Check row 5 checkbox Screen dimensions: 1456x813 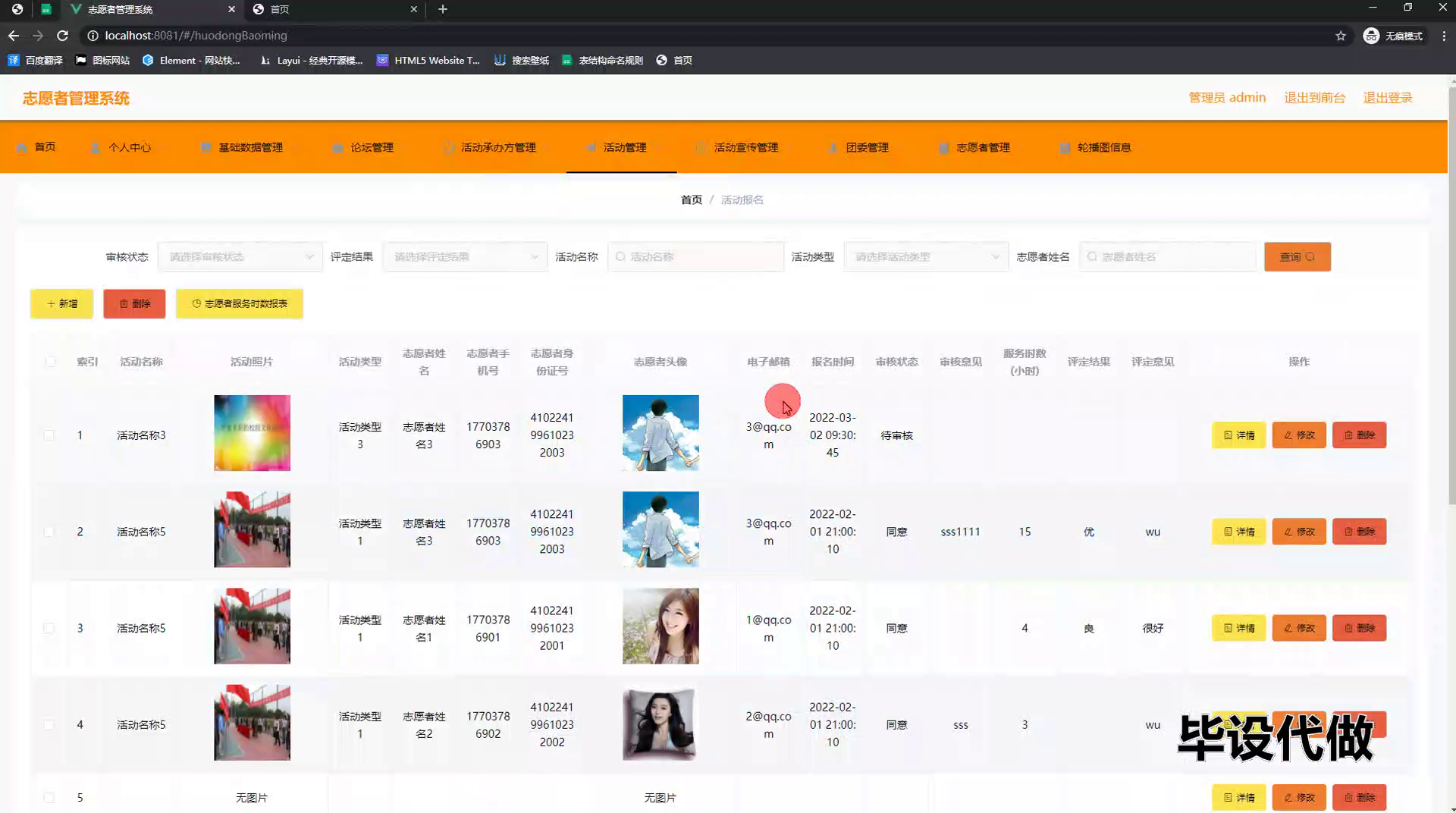(49, 798)
